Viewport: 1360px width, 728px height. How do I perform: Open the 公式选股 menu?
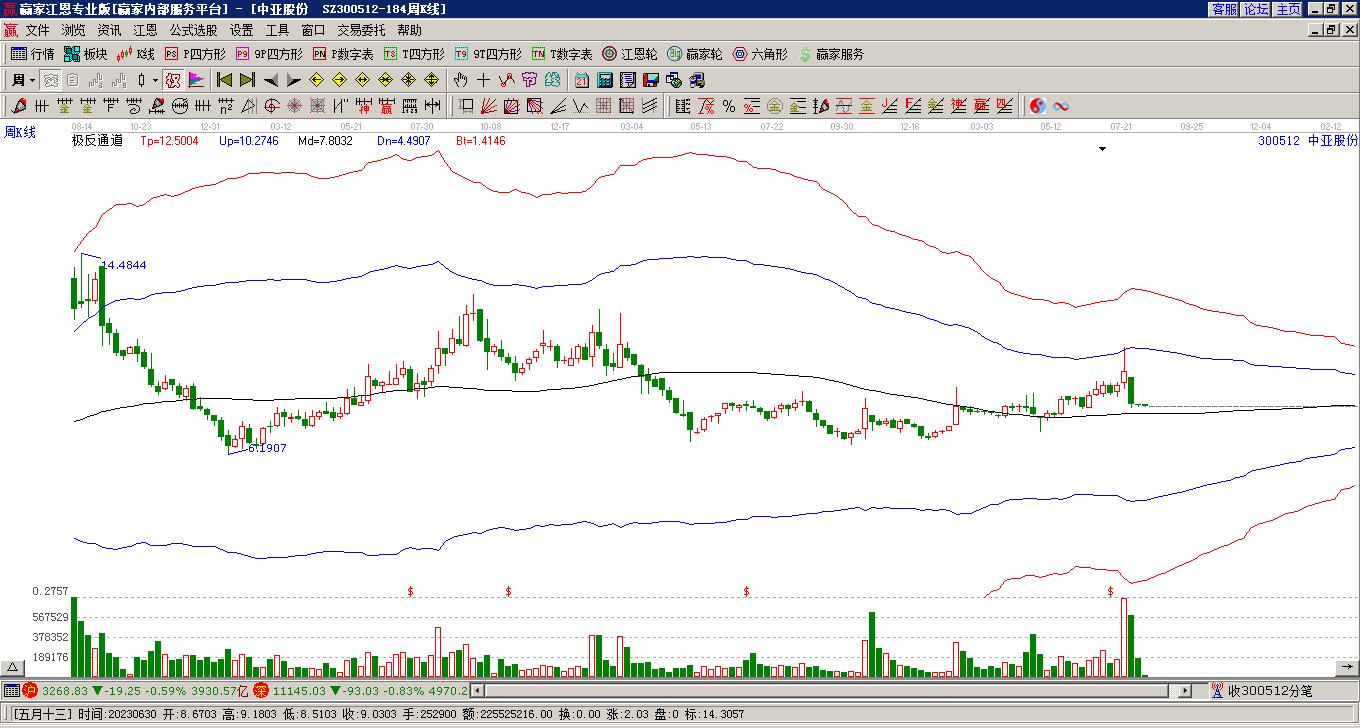(193, 31)
